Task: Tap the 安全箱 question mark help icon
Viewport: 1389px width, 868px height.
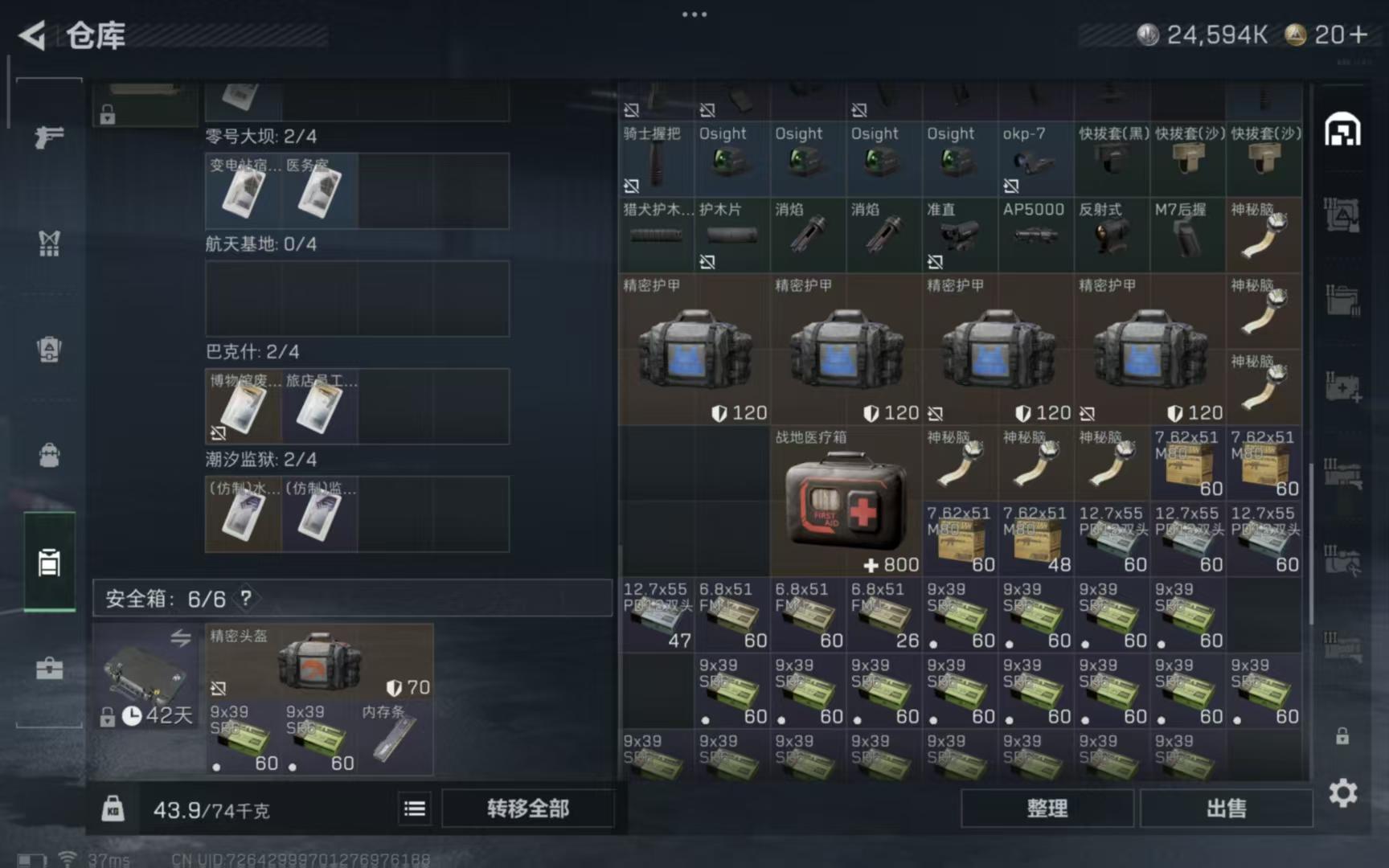Action: tap(246, 598)
